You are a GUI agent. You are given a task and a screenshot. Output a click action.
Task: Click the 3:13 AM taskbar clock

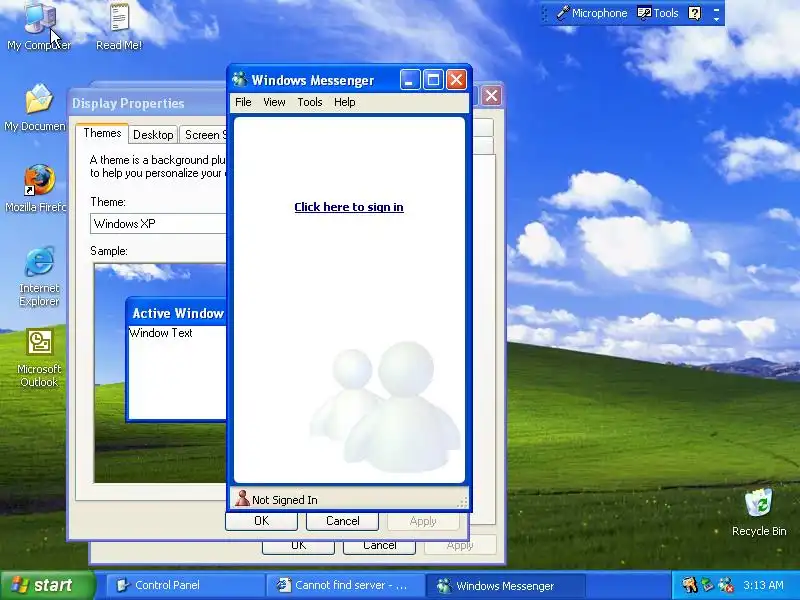click(x=763, y=585)
